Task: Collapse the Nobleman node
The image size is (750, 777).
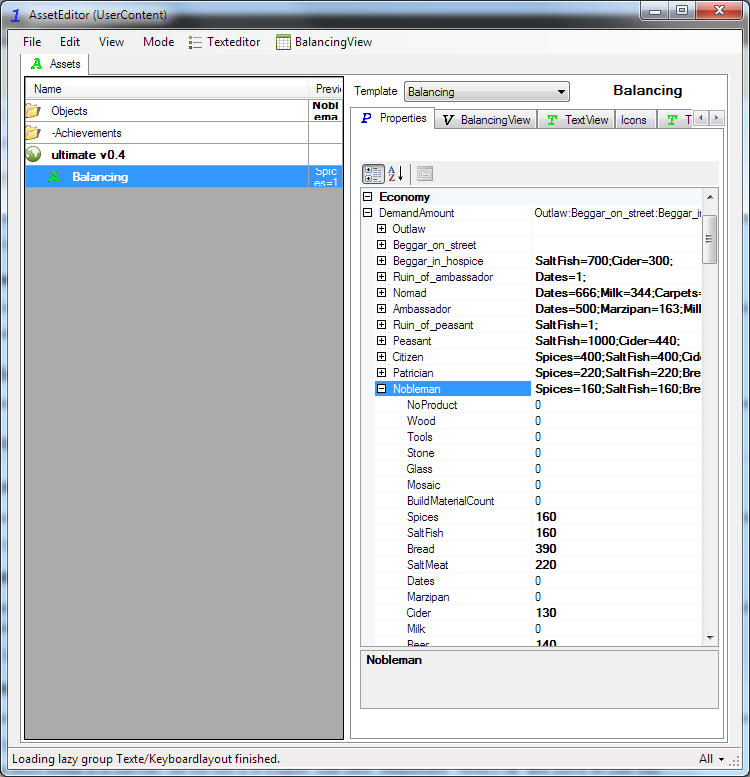Action: tap(381, 388)
